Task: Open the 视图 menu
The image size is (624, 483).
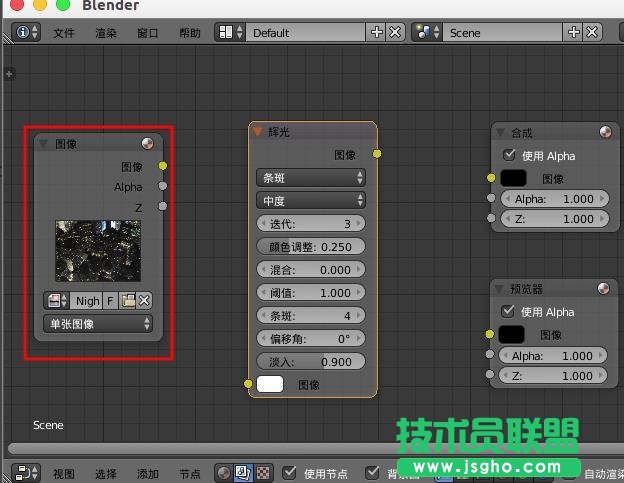Action: coord(64,474)
